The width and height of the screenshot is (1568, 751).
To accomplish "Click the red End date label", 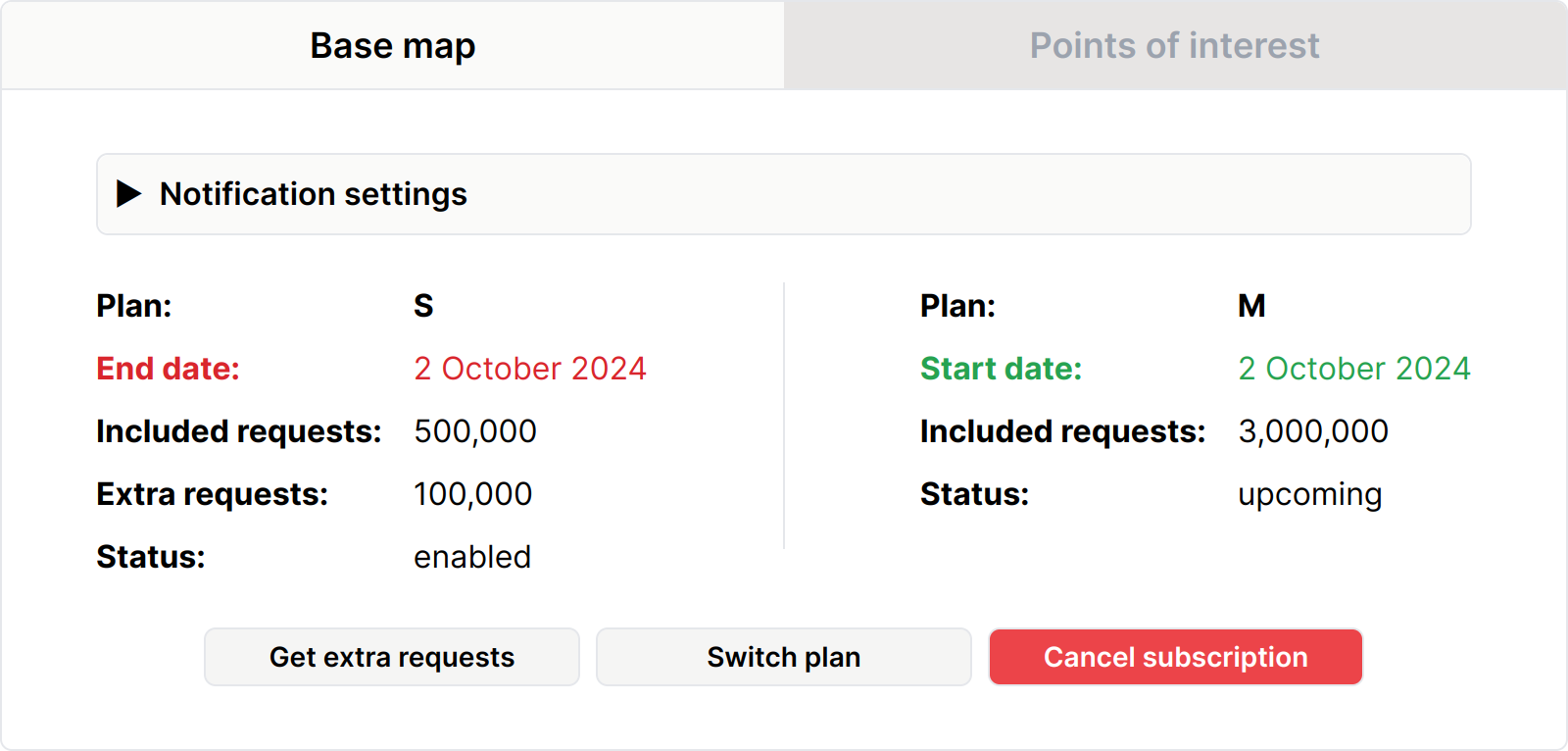I will click(x=168, y=369).
